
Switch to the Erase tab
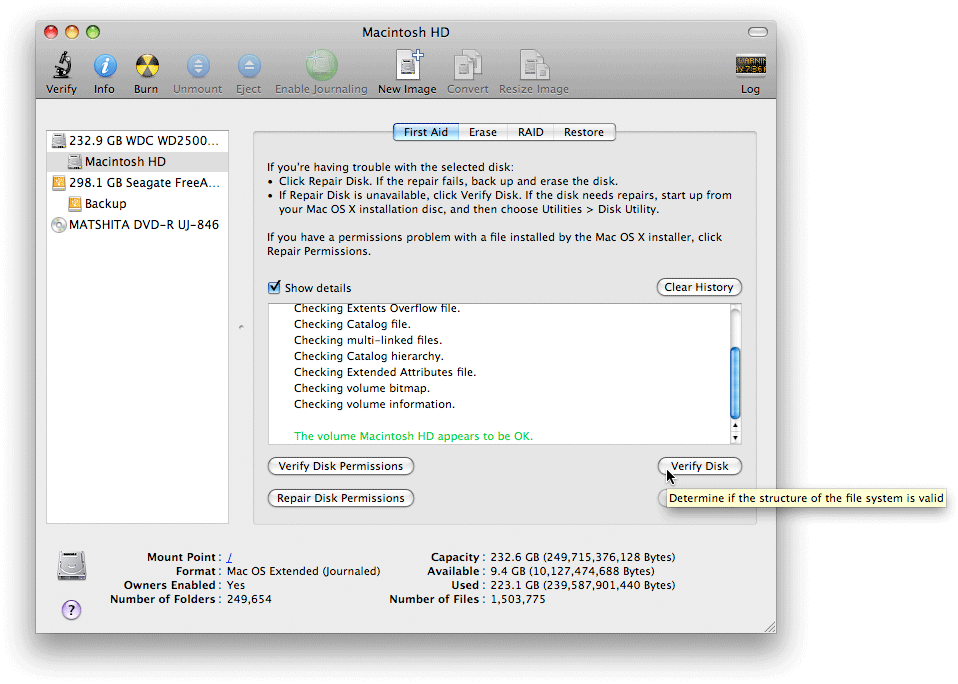(x=484, y=131)
